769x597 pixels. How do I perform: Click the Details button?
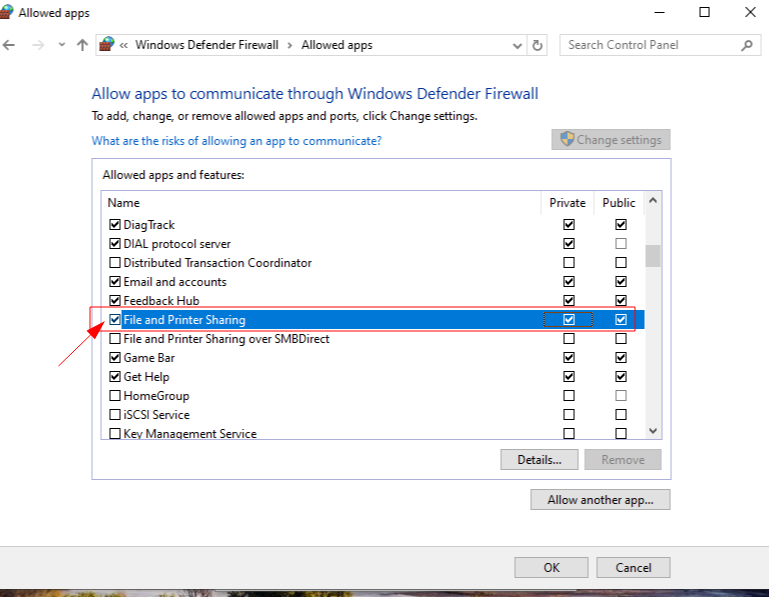click(x=539, y=460)
